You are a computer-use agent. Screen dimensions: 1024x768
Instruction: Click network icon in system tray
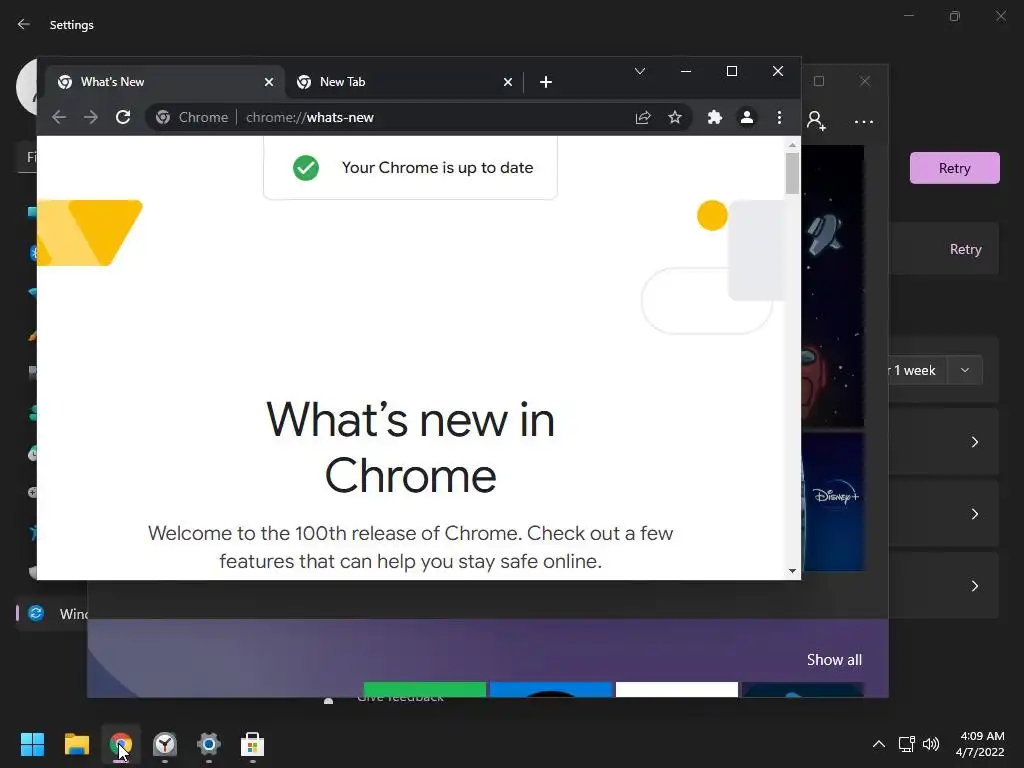[x=906, y=744]
